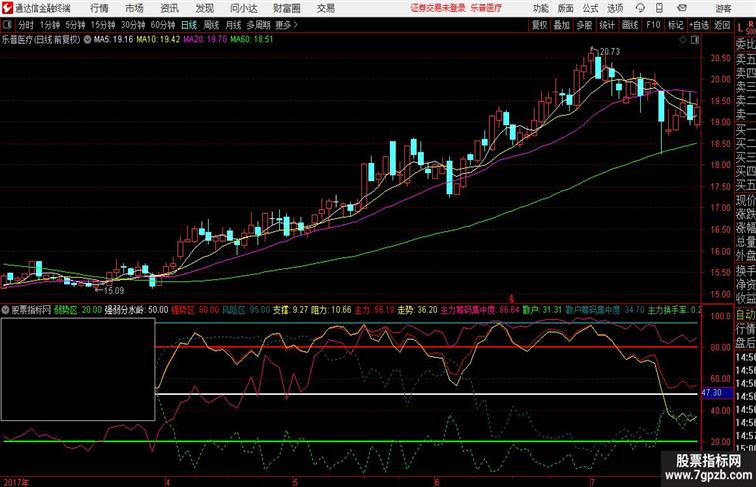Viewport: 756px width, 487px height.
Task: Switch to 60分钟 period tab
Action: point(163,25)
